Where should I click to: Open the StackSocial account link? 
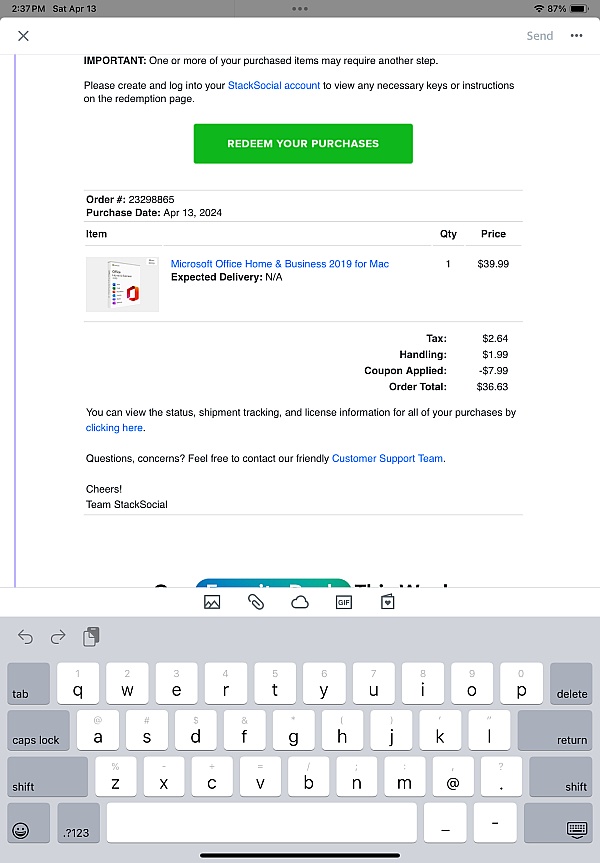point(274,86)
